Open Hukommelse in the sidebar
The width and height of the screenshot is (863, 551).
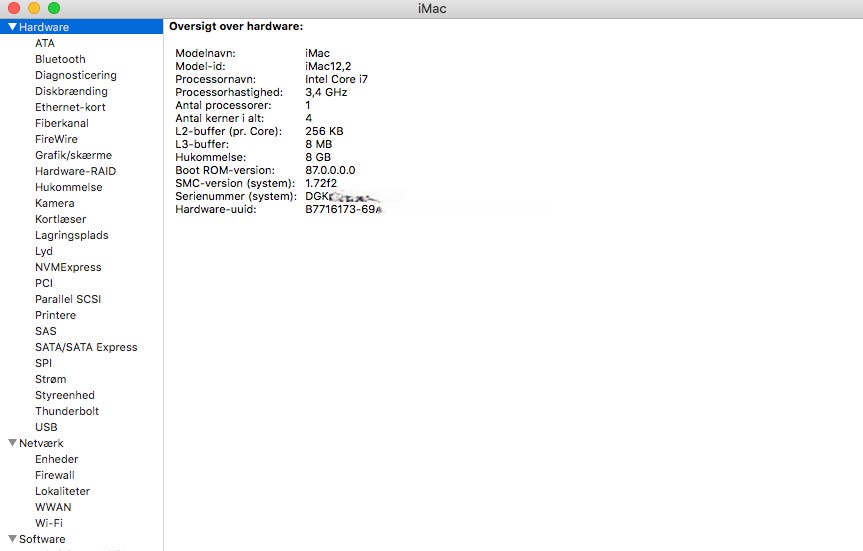[x=69, y=187]
